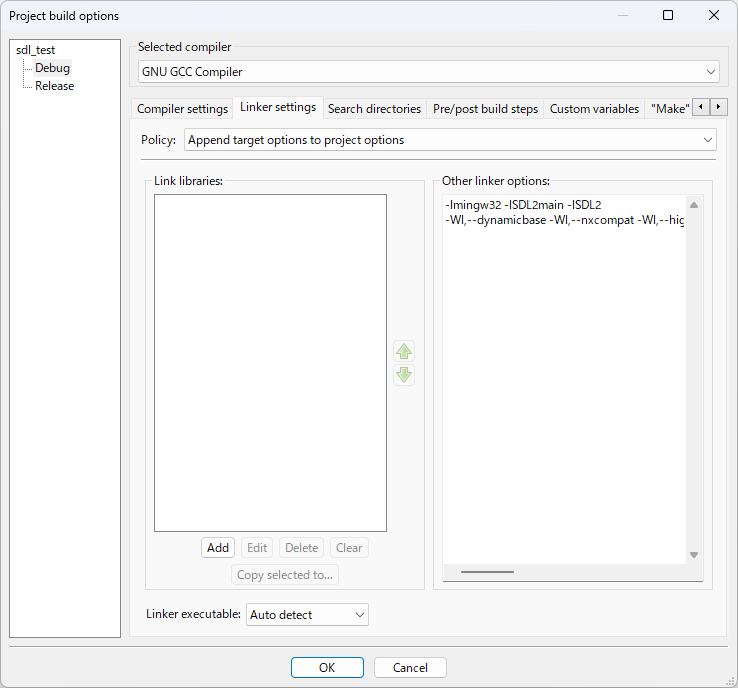The height and width of the screenshot is (688, 738).
Task: Click the Add library button
Action: click(218, 548)
